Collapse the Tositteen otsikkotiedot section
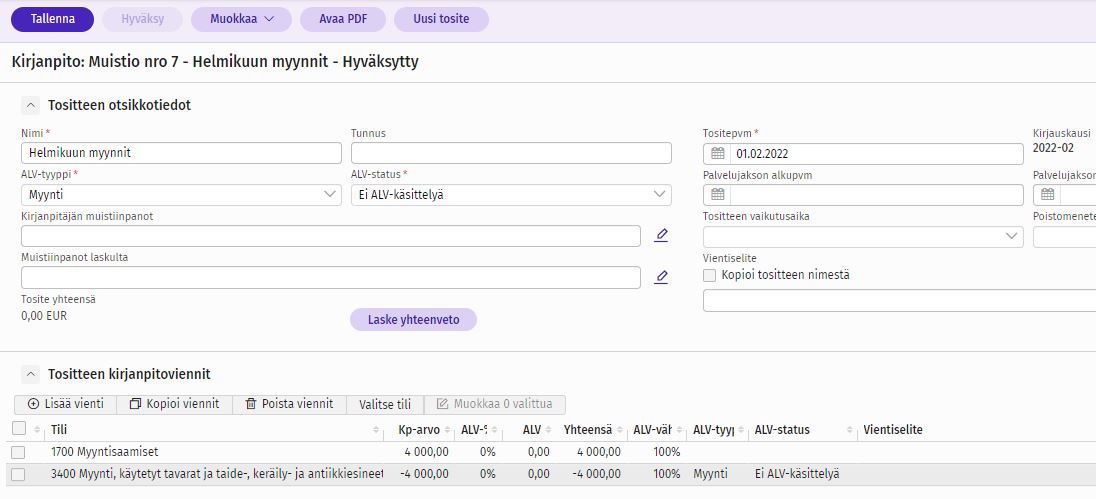The width and height of the screenshot is (1096, 499). pyautogui.click(x=31, y=106)
